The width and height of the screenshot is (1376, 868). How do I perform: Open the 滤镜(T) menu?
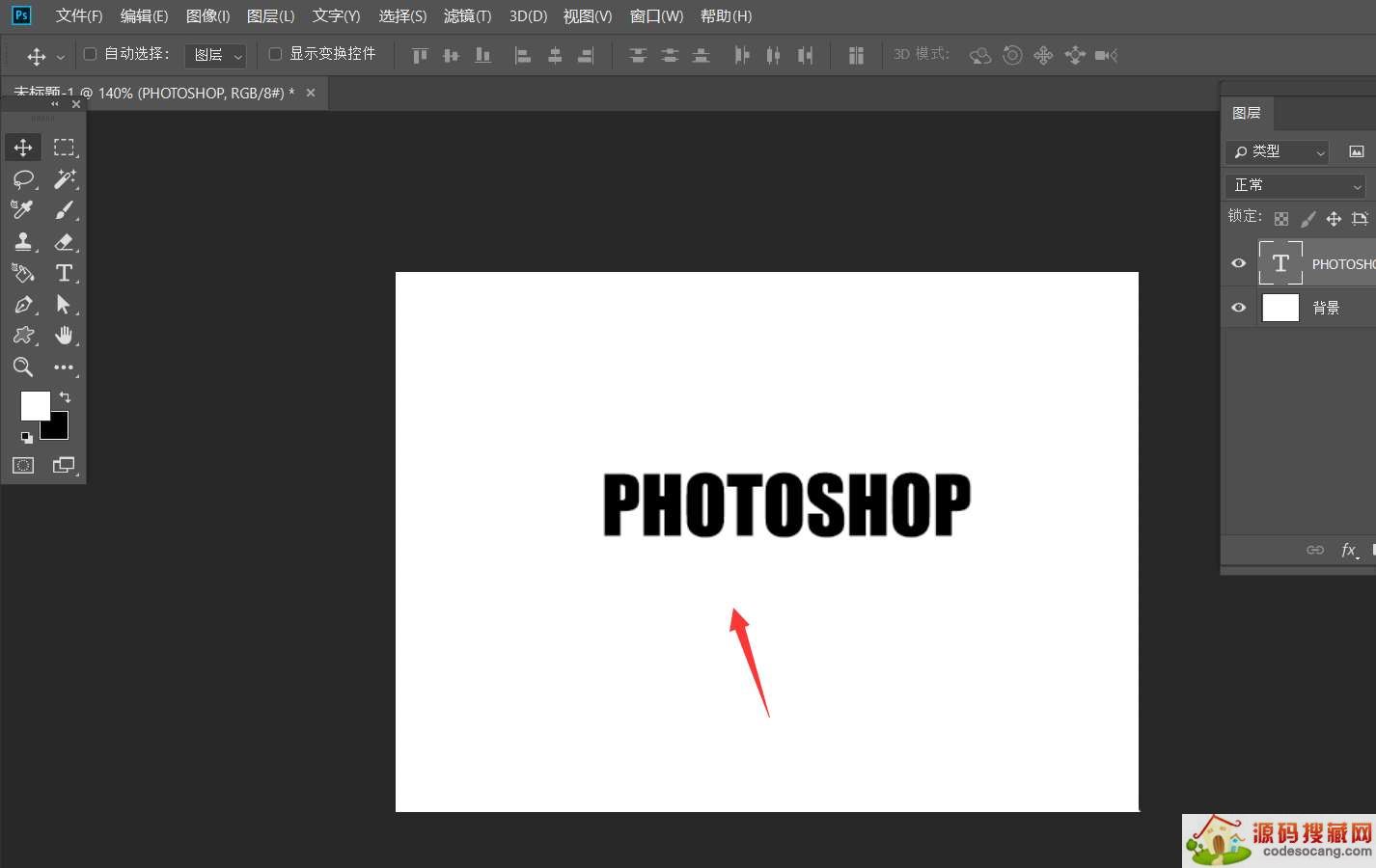467,16
